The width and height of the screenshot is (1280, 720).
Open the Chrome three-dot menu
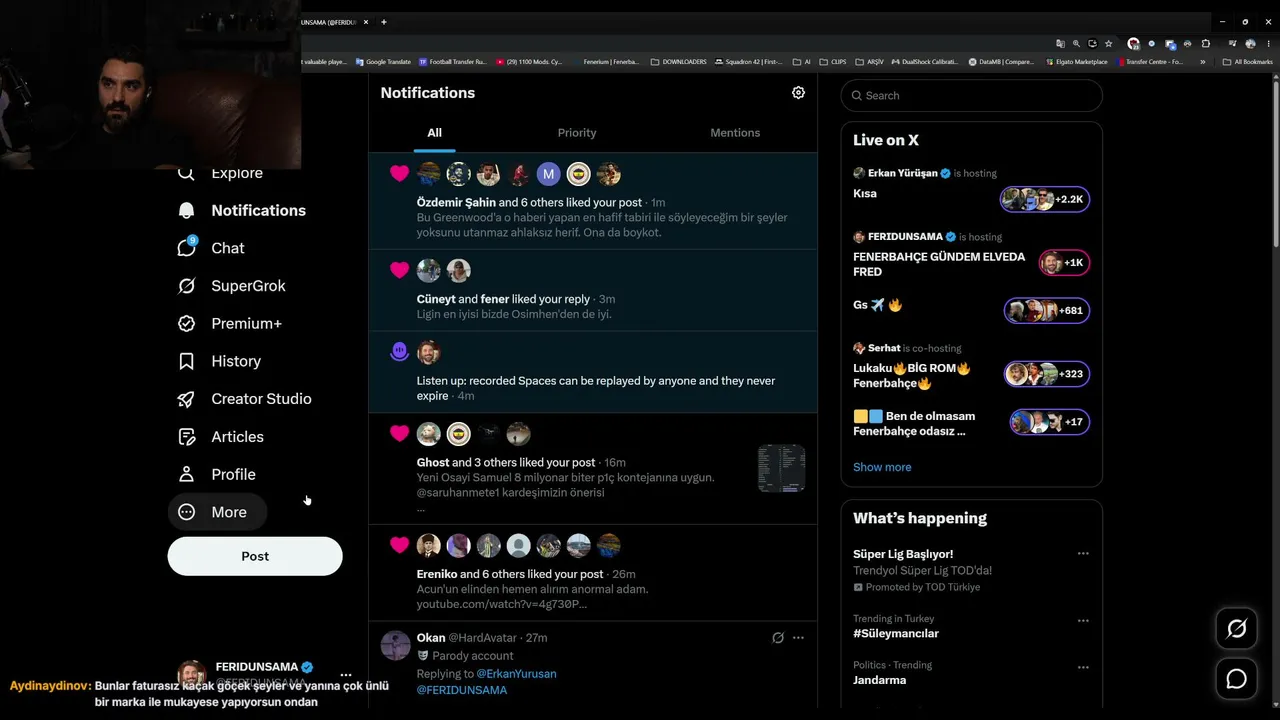coord(1266,44)
